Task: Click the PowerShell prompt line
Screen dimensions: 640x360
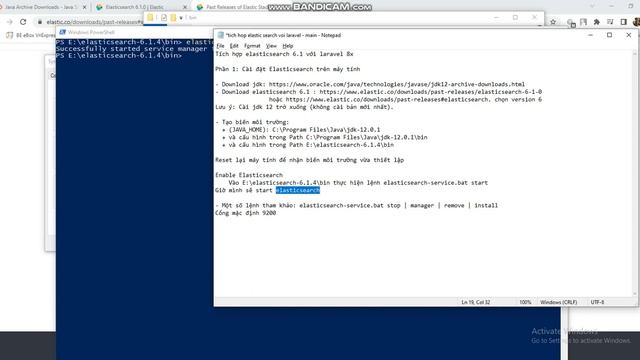Action: [x=119, y=56]
